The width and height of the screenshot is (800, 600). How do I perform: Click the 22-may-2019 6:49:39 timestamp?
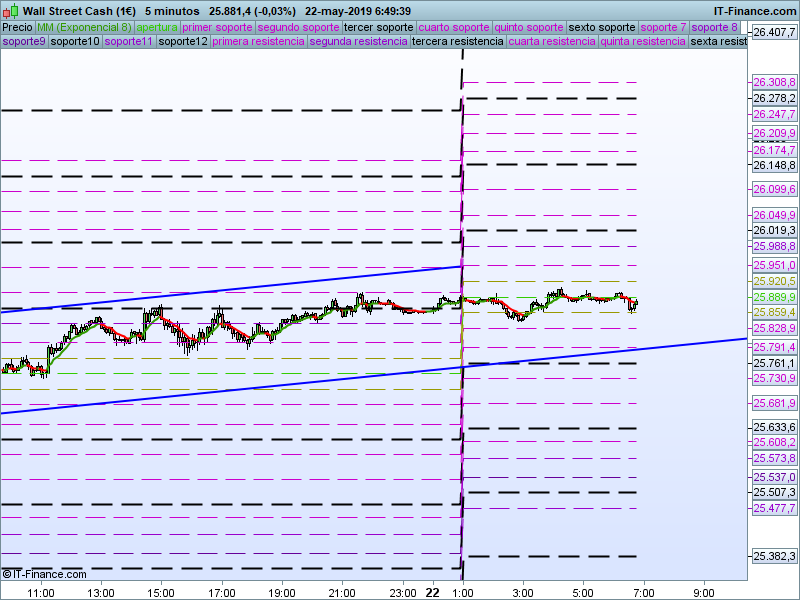point(358,11)
